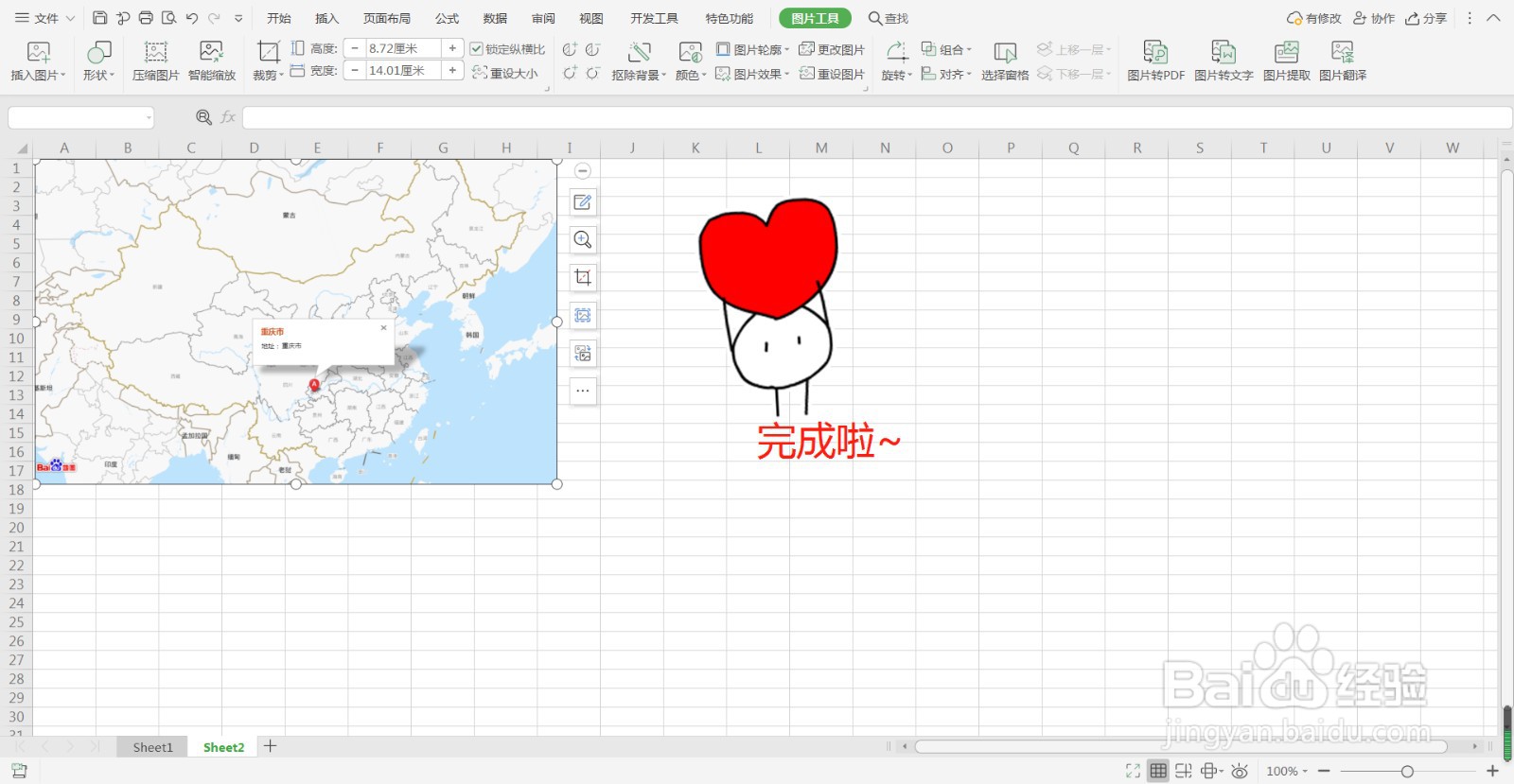
Task: Click the 抠除背景 remove background tool
Action: point(640,61)
